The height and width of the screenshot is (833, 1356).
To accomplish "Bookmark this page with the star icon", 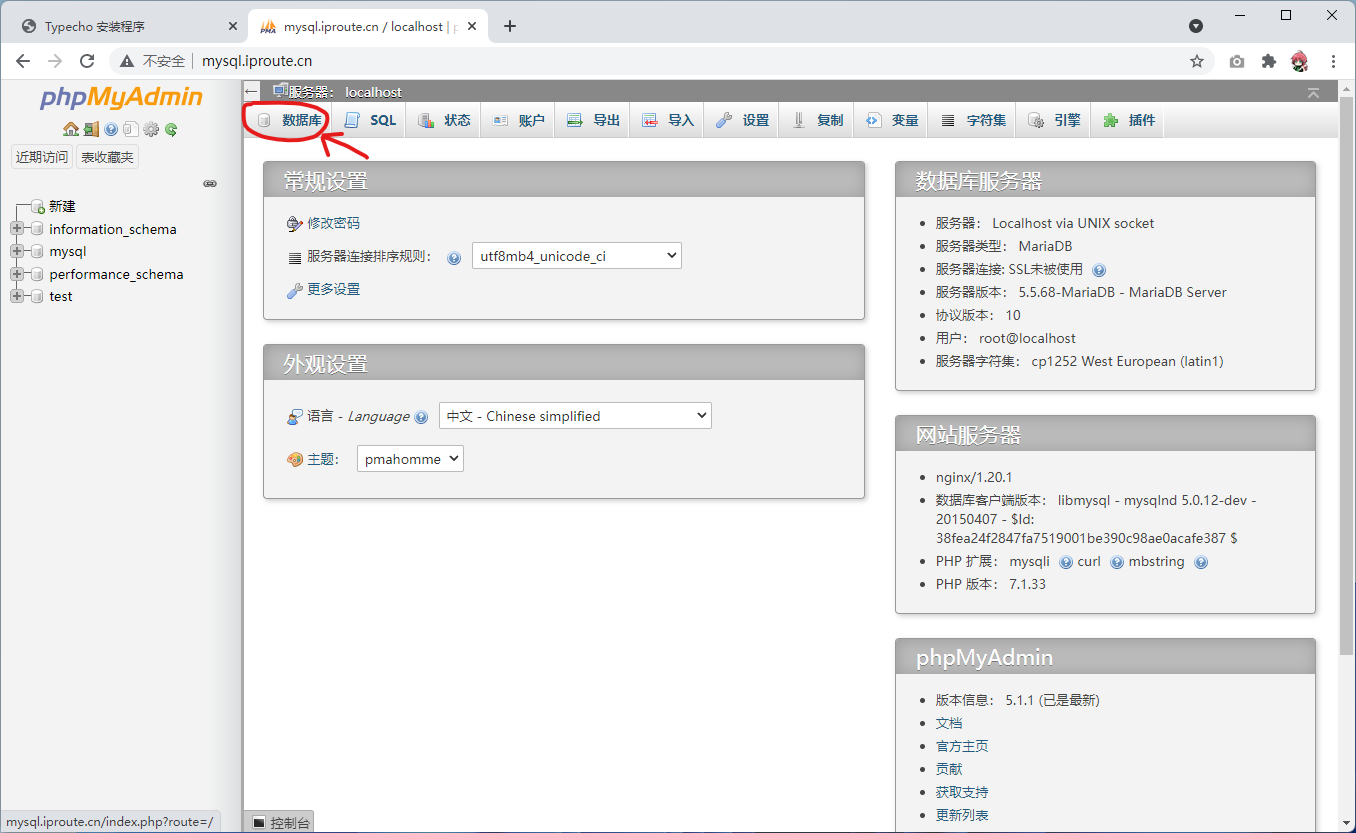I will pos(1196,61).
